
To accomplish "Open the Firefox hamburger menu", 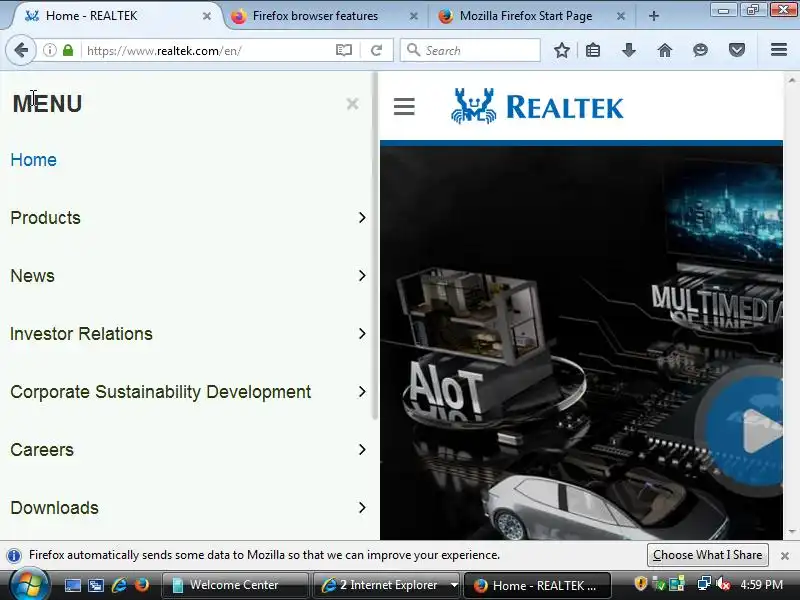I will click(x=779, y=50).
